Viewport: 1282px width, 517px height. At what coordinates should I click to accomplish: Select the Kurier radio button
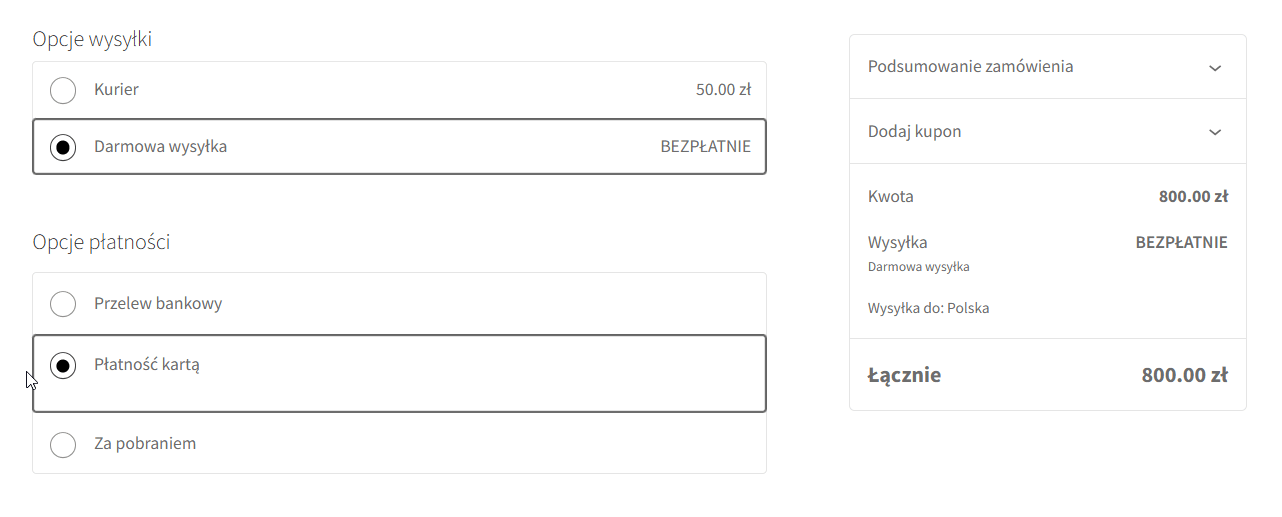click(x=63, y=90)
